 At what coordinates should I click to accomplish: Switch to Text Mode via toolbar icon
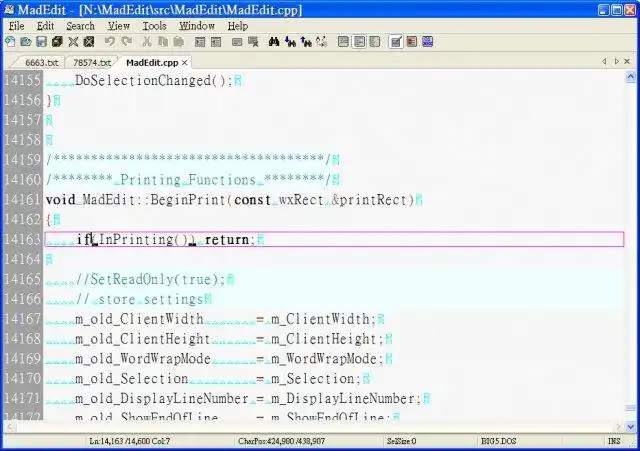pos(396,42)
